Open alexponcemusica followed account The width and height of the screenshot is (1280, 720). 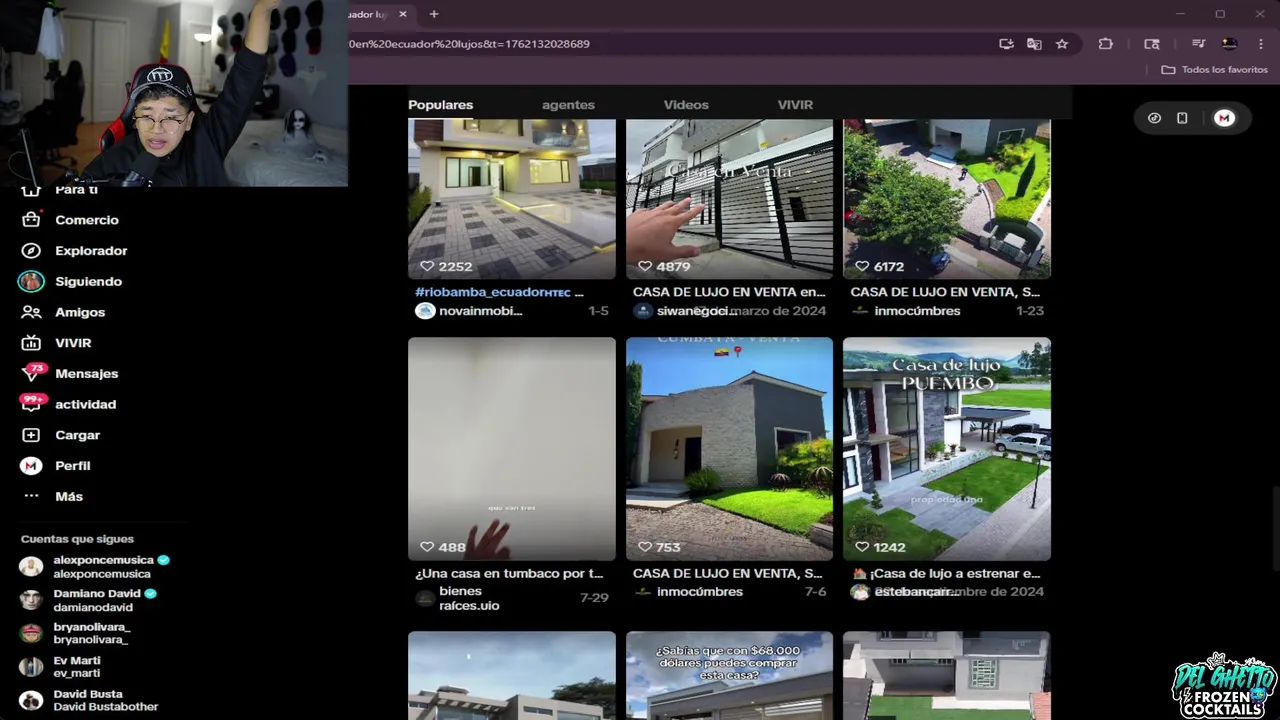pyautogui.click(x=95, y=567)
